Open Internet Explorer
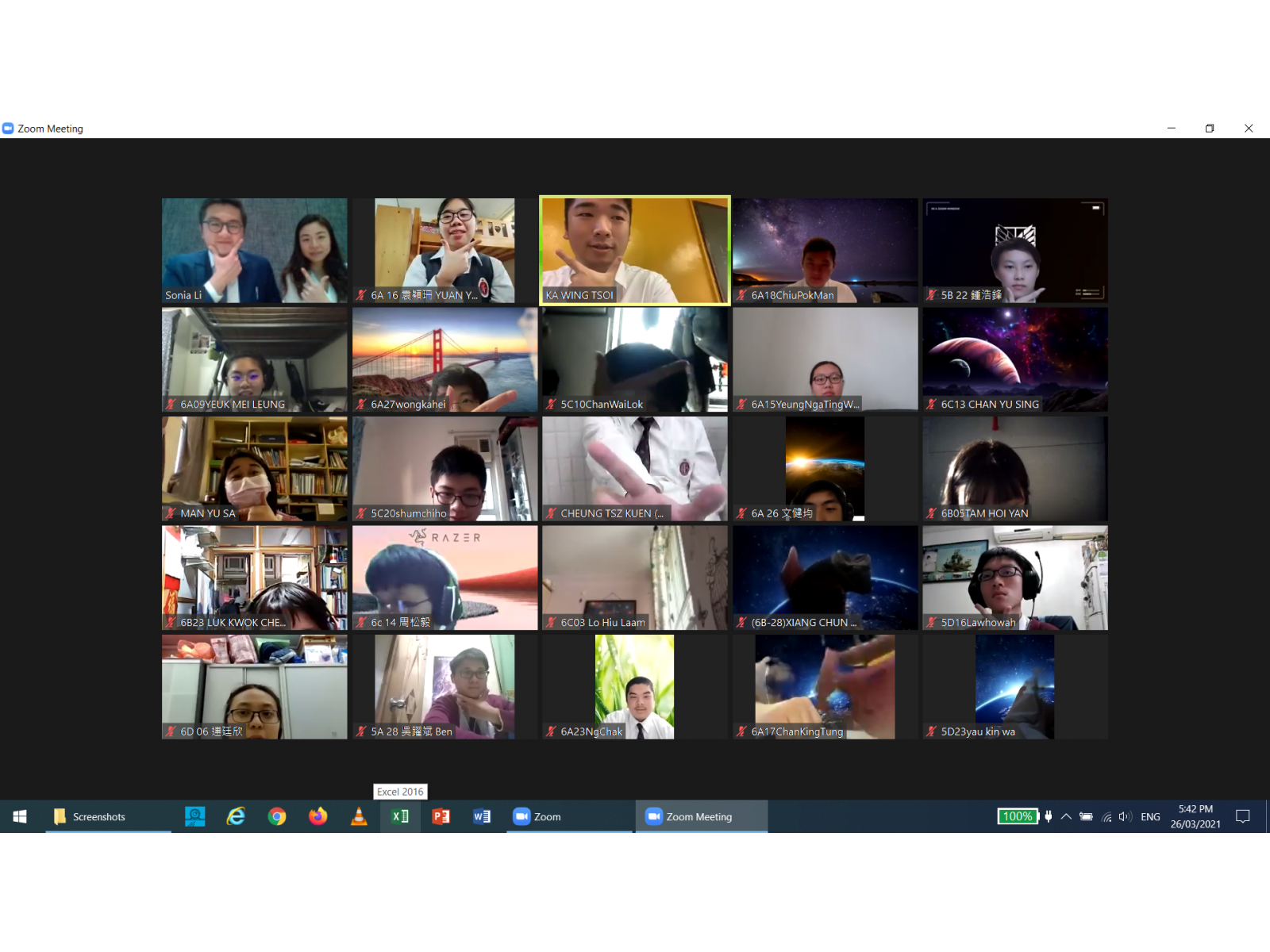 (x=235, y=816)
